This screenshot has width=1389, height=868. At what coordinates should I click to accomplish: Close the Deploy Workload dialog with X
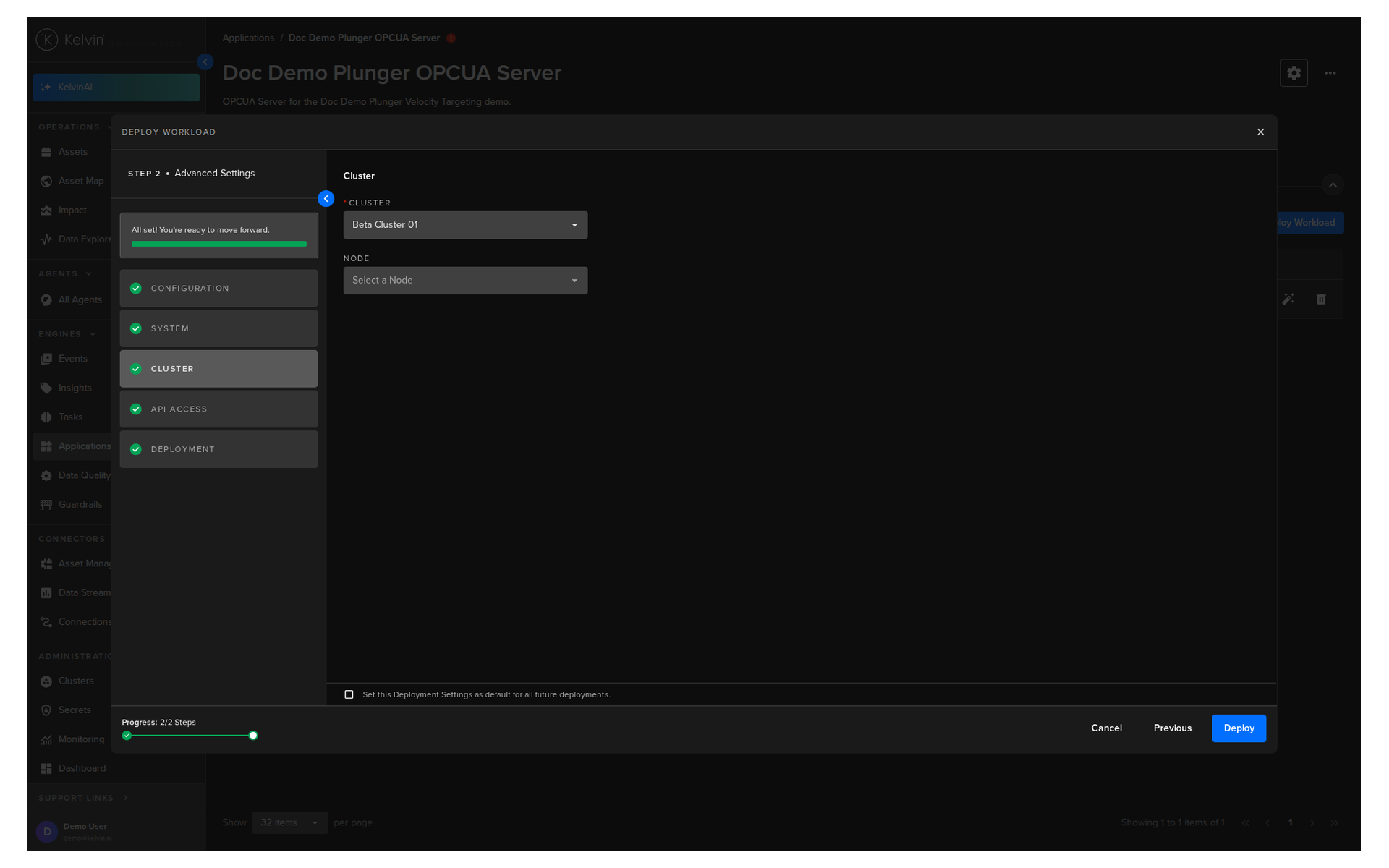(1260, 132)
